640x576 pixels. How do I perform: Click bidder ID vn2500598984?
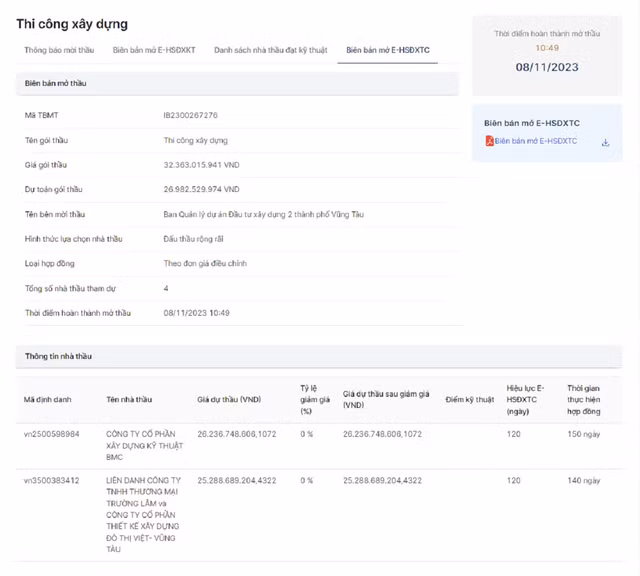click(x=52, y=434)
